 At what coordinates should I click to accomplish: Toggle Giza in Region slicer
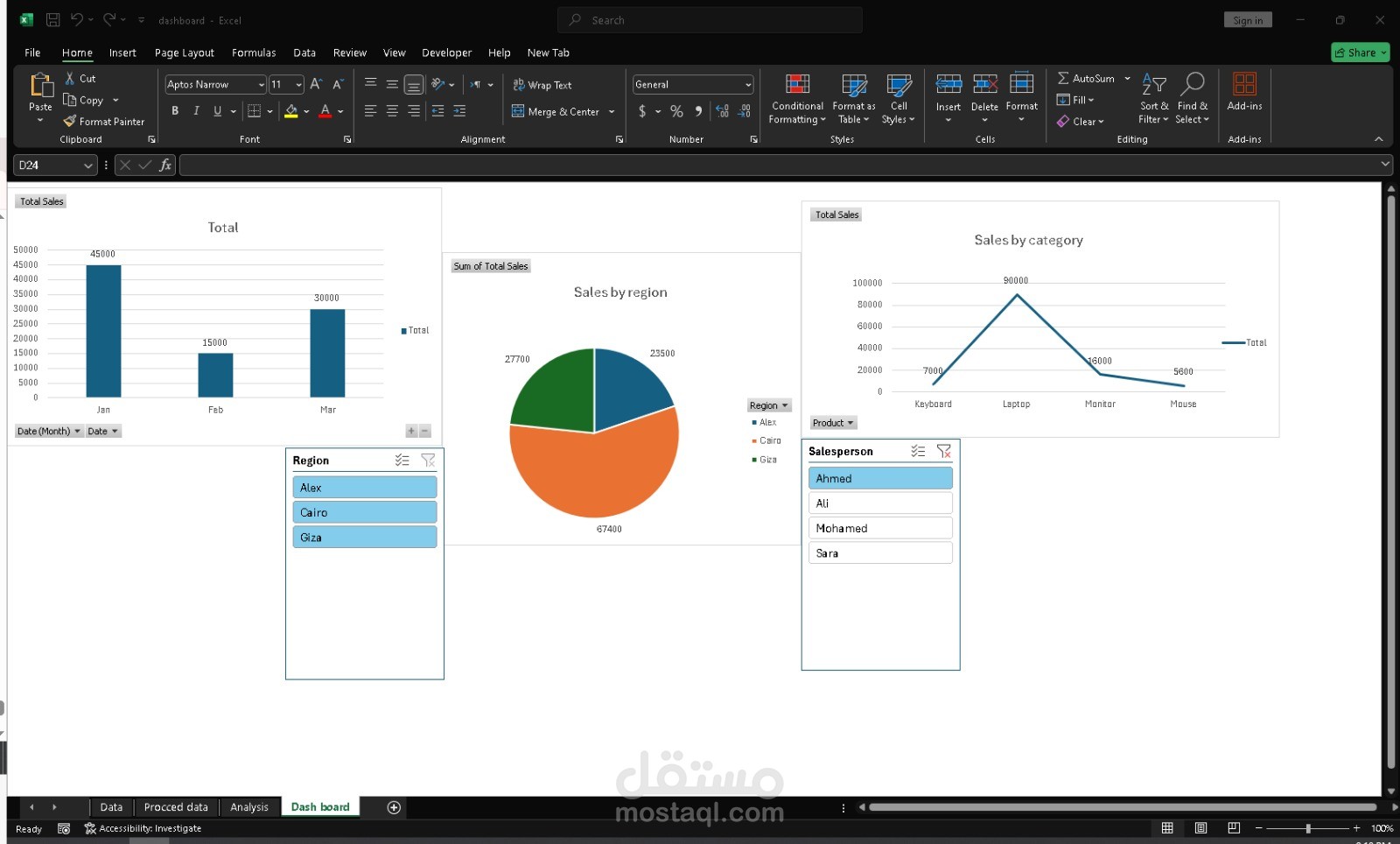[x=364, y=537]
